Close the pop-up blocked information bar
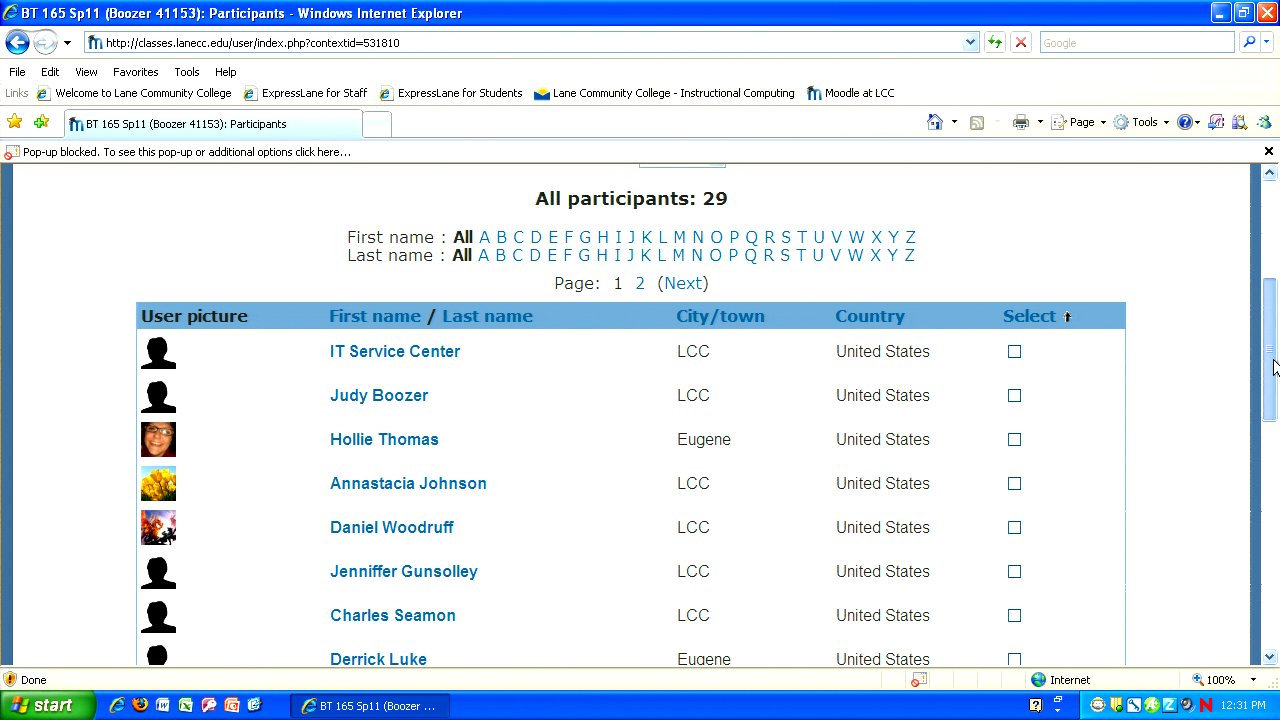The image size is (1280, 720). (1268, 152)
